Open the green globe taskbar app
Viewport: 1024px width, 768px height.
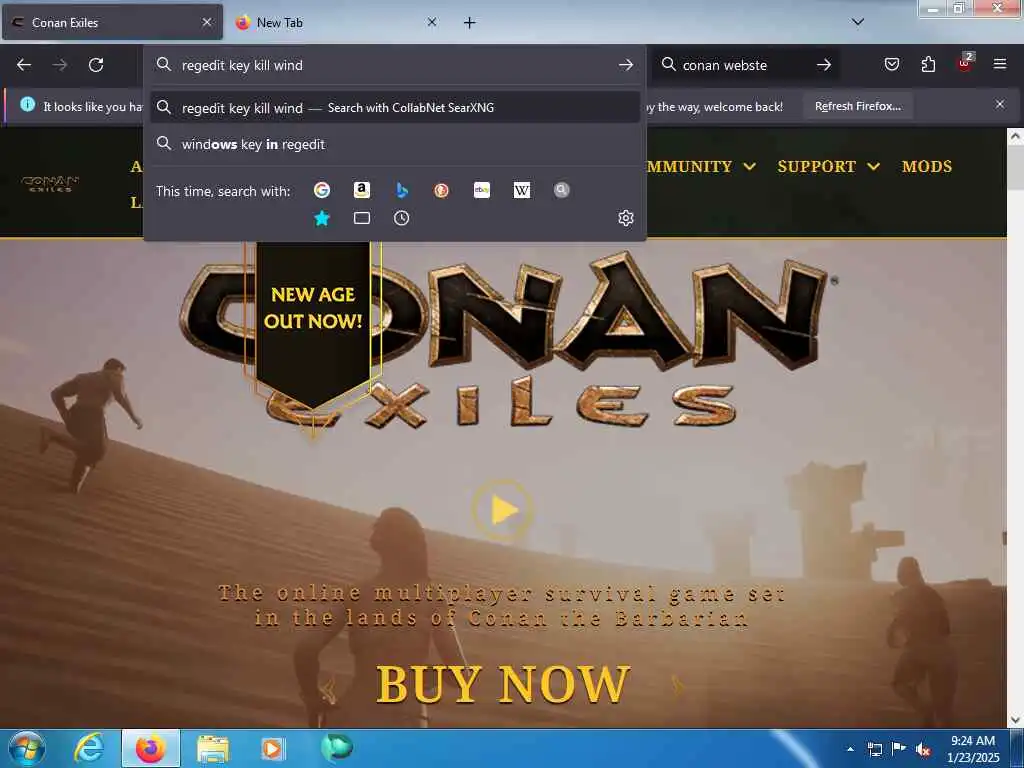tap(336, 747)
